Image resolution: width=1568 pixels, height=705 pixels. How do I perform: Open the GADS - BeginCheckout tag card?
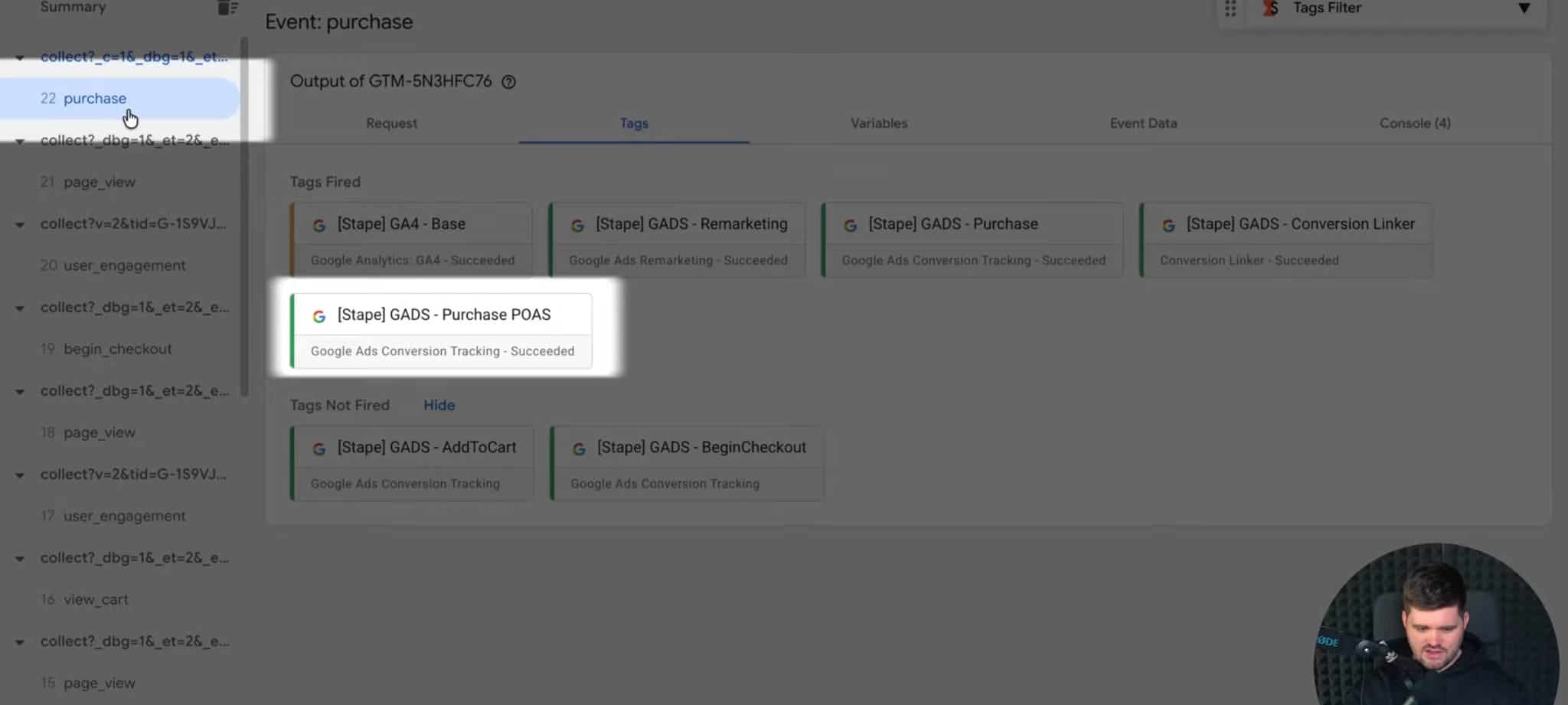[687, 463]
